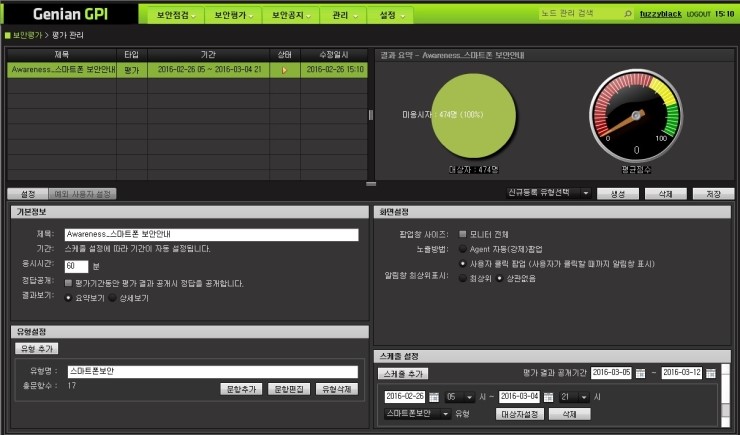This screenshot has width=740, height=435.
Task: Select Agent 자동(강제)팝업 radio option
Action: coord(462,249)
